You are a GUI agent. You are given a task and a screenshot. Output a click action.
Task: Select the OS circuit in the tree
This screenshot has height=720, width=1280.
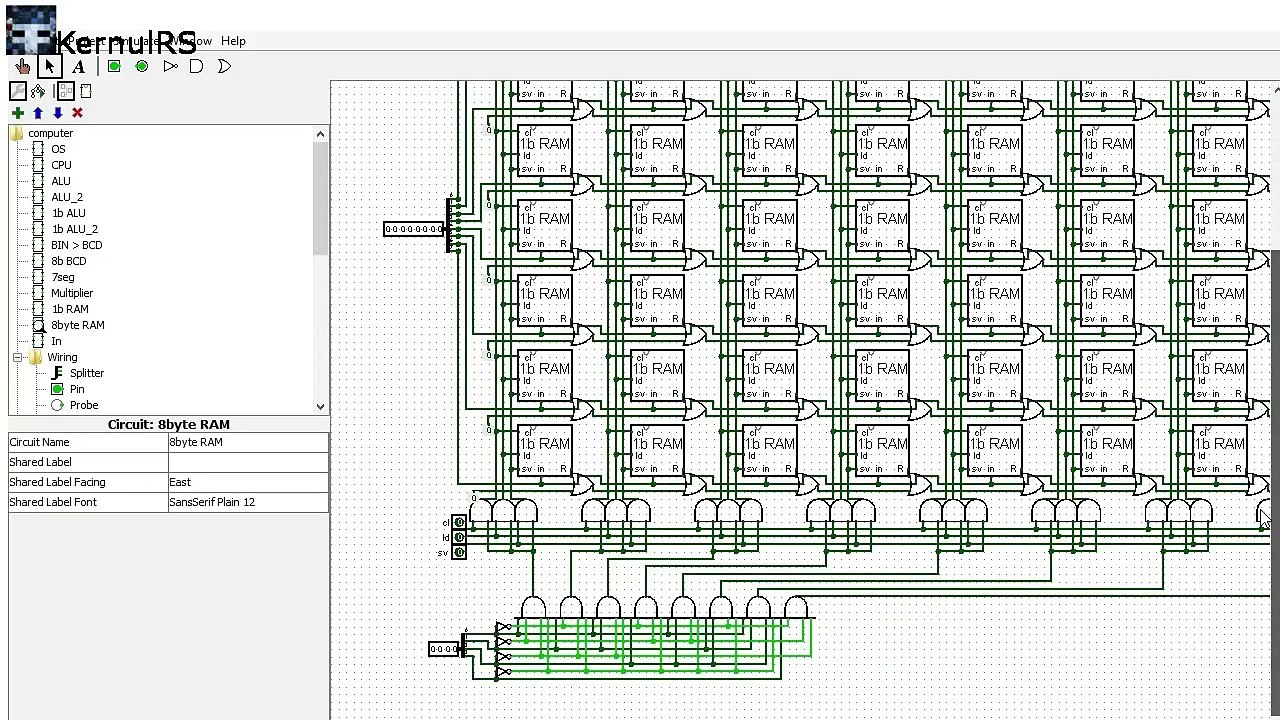(x=58, y=149)
